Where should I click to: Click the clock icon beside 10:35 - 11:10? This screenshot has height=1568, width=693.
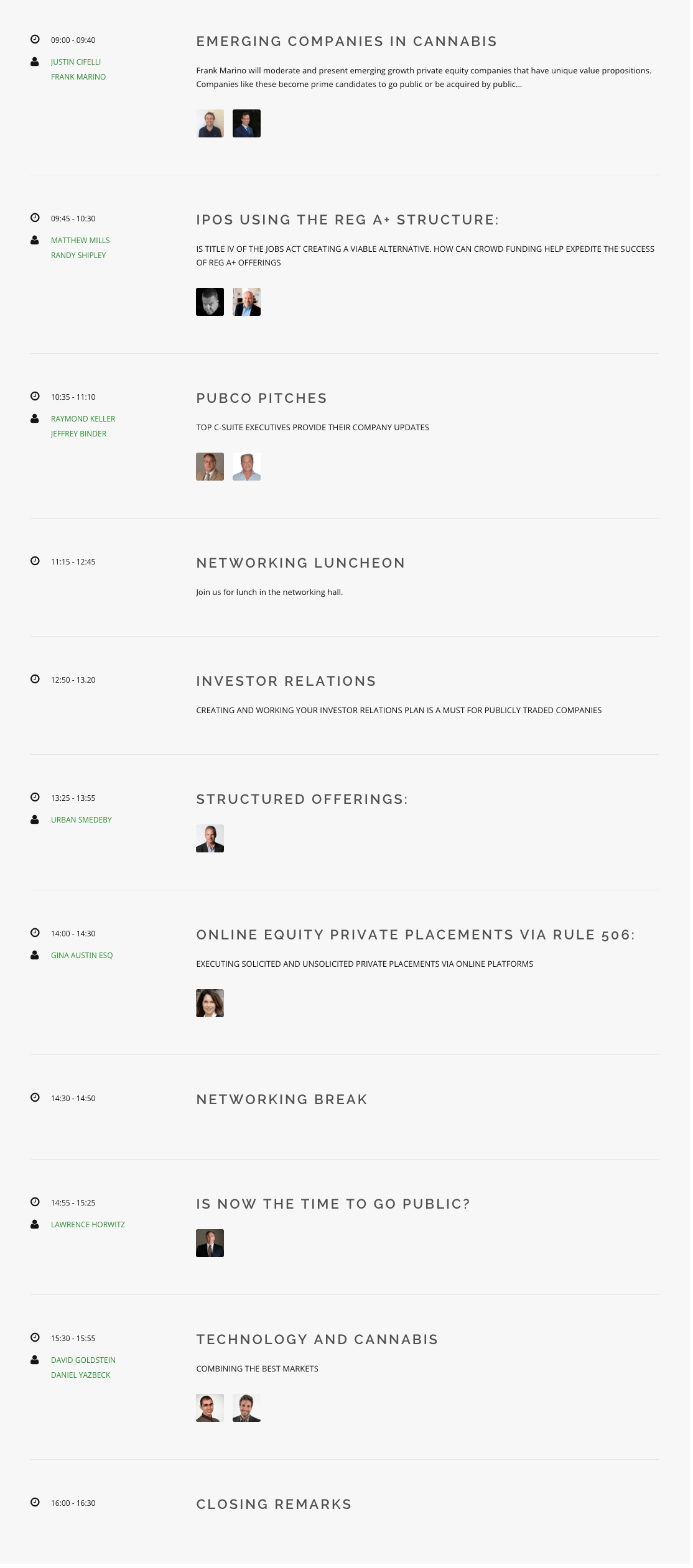(35, 397)
